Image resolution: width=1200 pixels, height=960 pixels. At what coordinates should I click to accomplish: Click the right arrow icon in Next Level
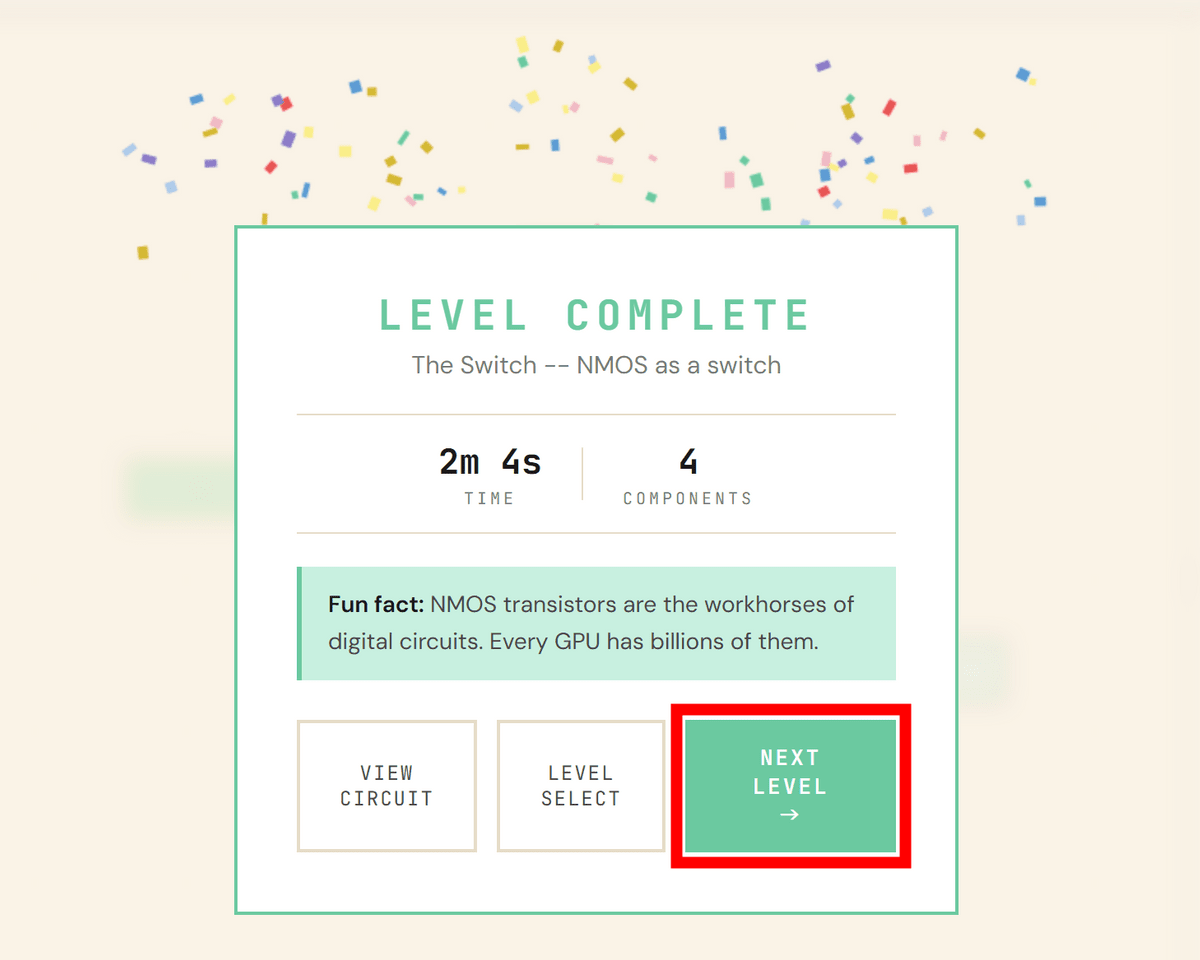(790, 815)
